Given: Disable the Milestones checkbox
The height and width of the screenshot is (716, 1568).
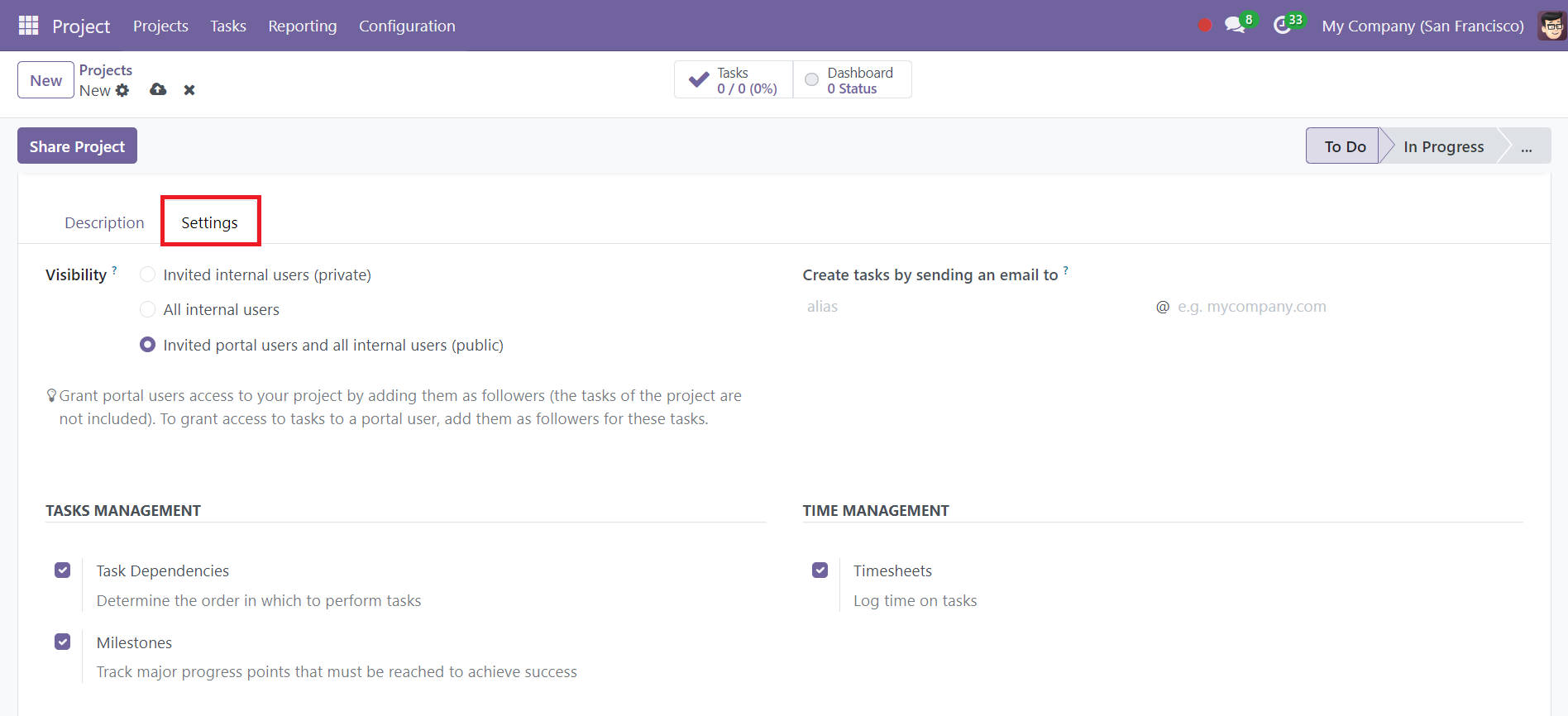Looking at the screenshot, I should pos(63,642).
